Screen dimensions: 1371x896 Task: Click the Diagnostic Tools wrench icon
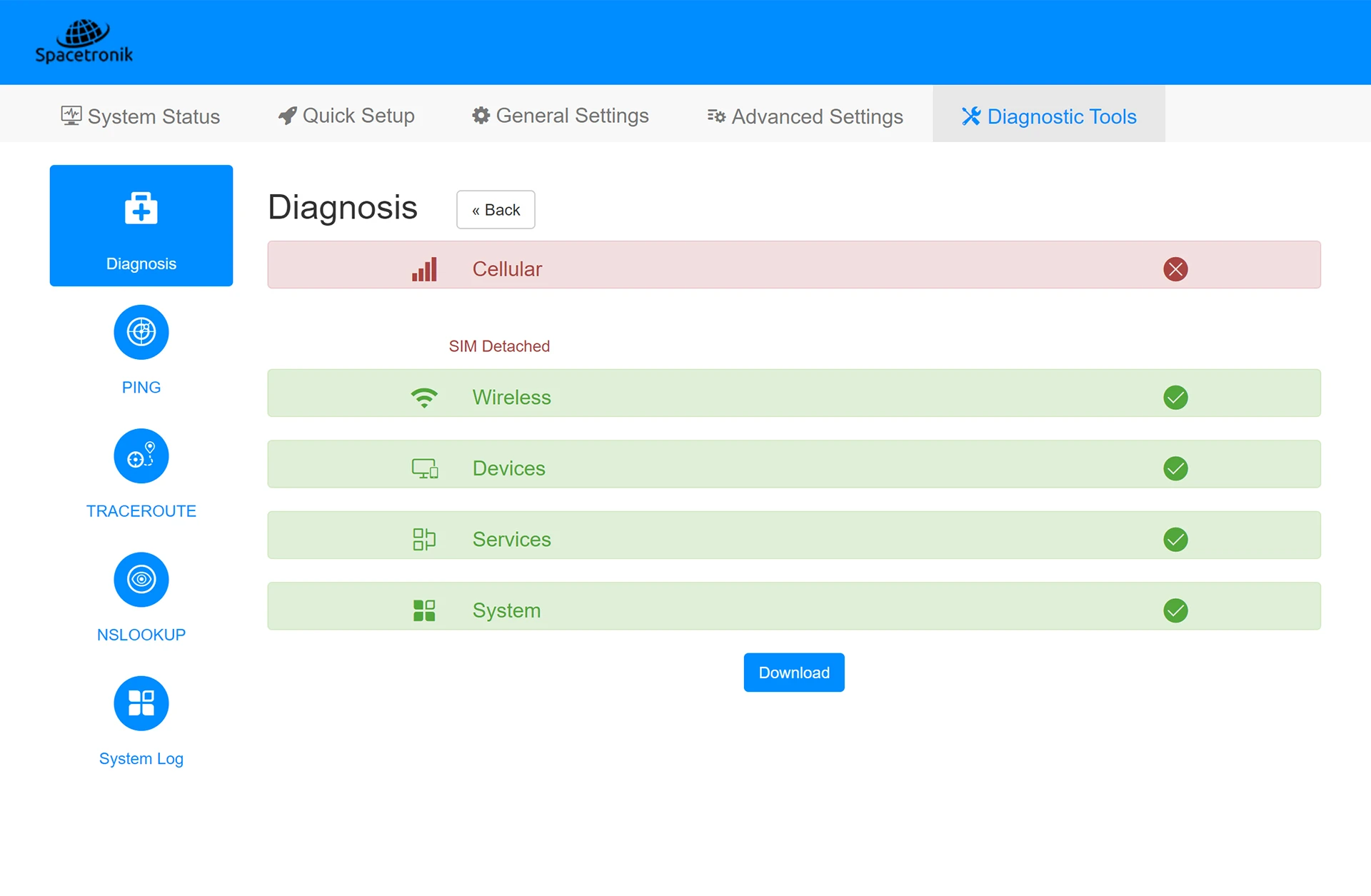coord(971,116)
